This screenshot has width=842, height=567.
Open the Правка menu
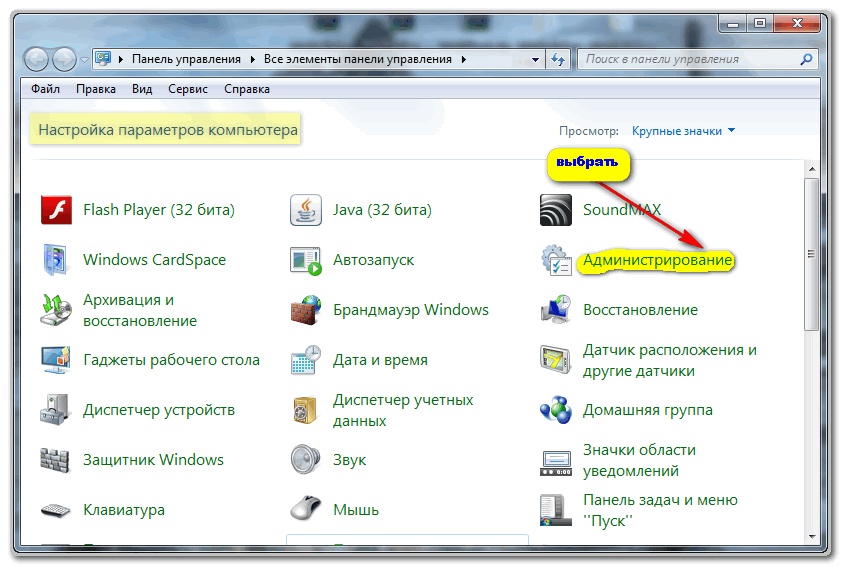click(x=96, y=89)
